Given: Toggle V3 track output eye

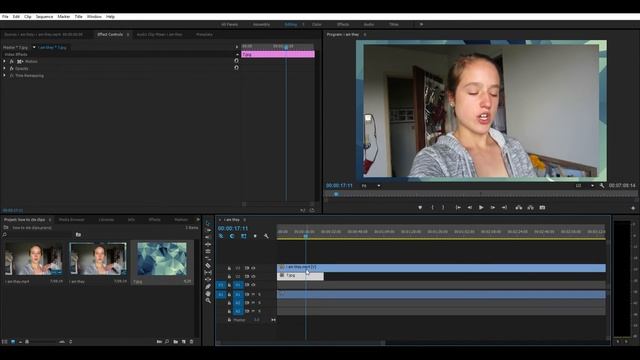Looking at the screenshot, I should [253, 268].
